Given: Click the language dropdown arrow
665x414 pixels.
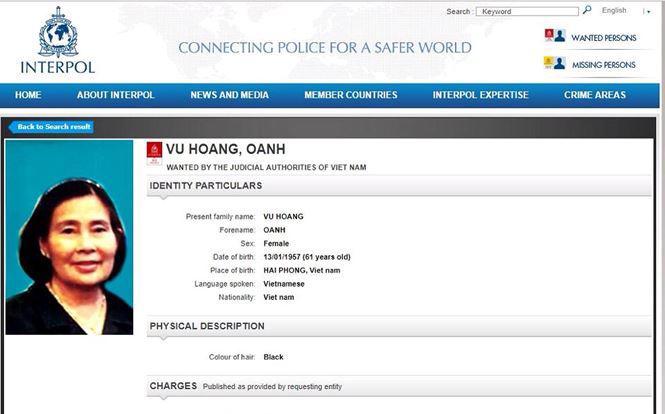Looking at the screenshot, I should point(647,11).
